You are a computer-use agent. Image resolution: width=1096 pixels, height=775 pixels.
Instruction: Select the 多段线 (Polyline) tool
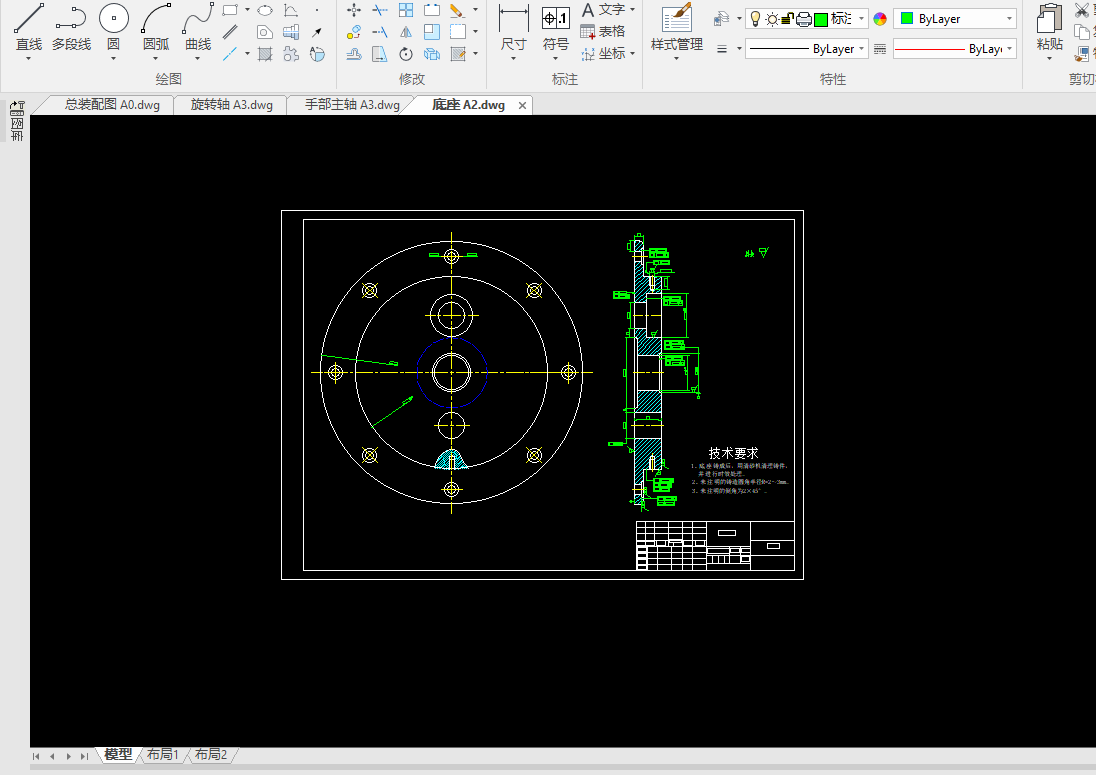coord(71,27)
